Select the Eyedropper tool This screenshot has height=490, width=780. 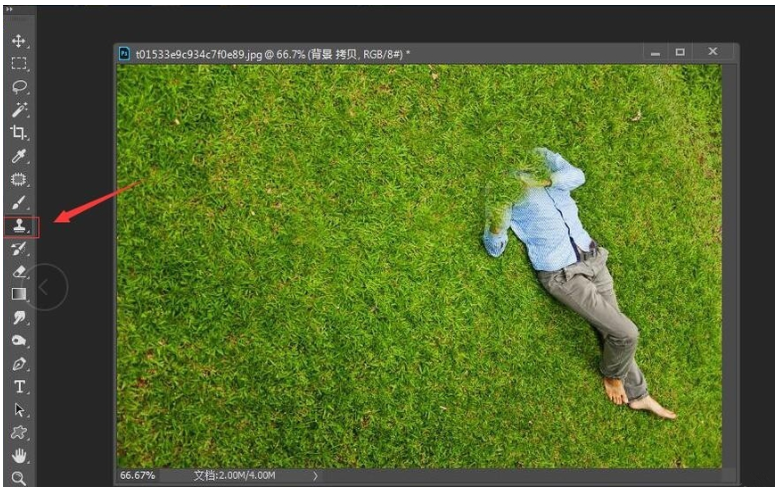[x=19, y=156]
